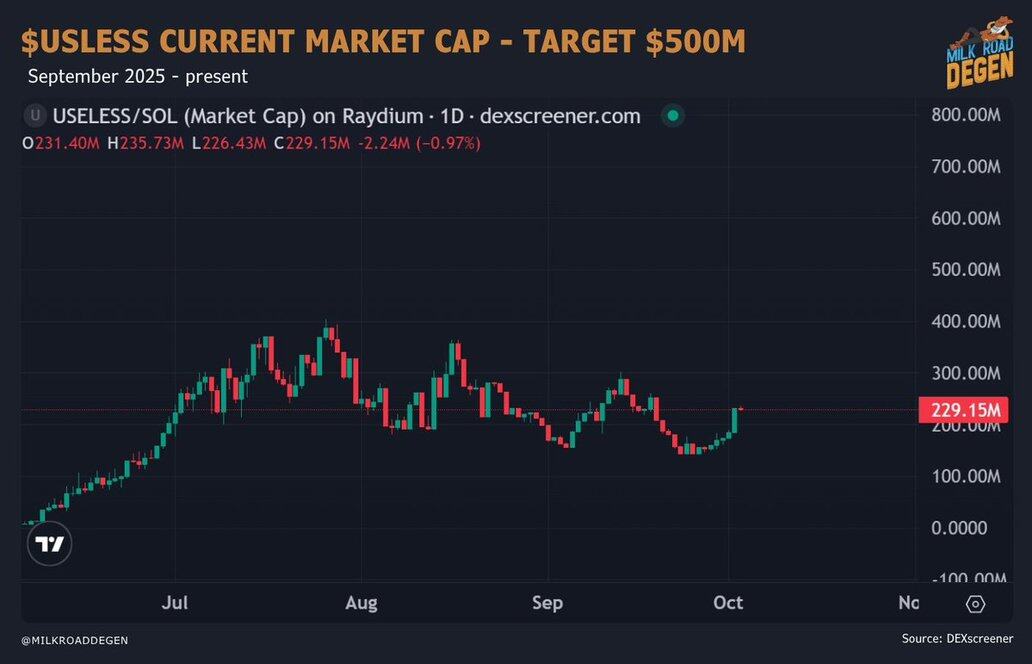Viewport: 1032px width, 664px height.
Task: Click the Oct label on time axis
Action: (728, 603)
